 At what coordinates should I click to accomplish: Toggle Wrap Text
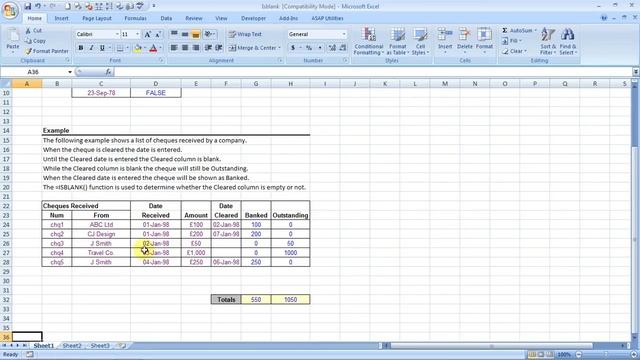click(x=245, y=34)
